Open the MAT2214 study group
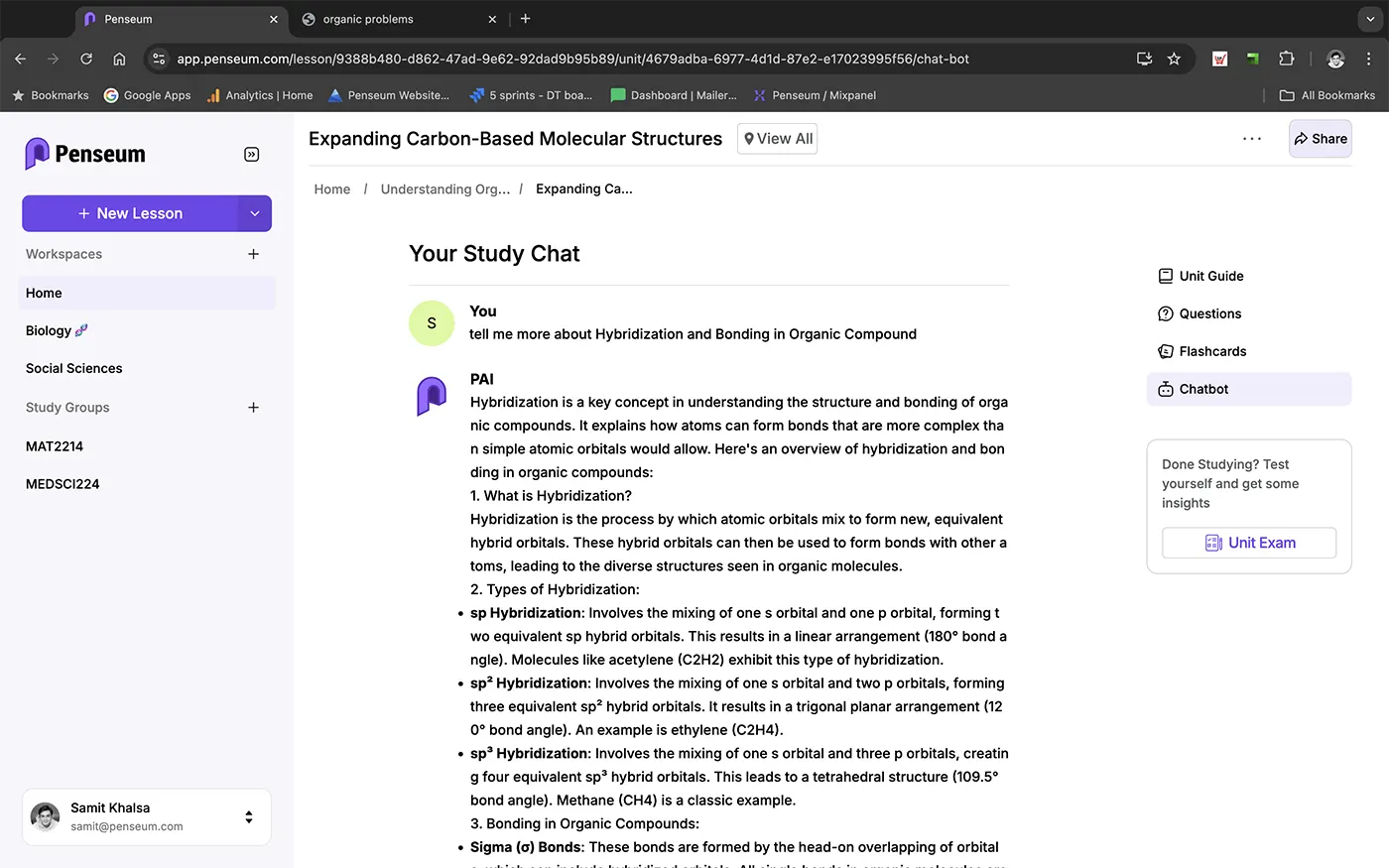Image resolution: width=1389 pixels, height=868 pixels. tap(147, 446)
